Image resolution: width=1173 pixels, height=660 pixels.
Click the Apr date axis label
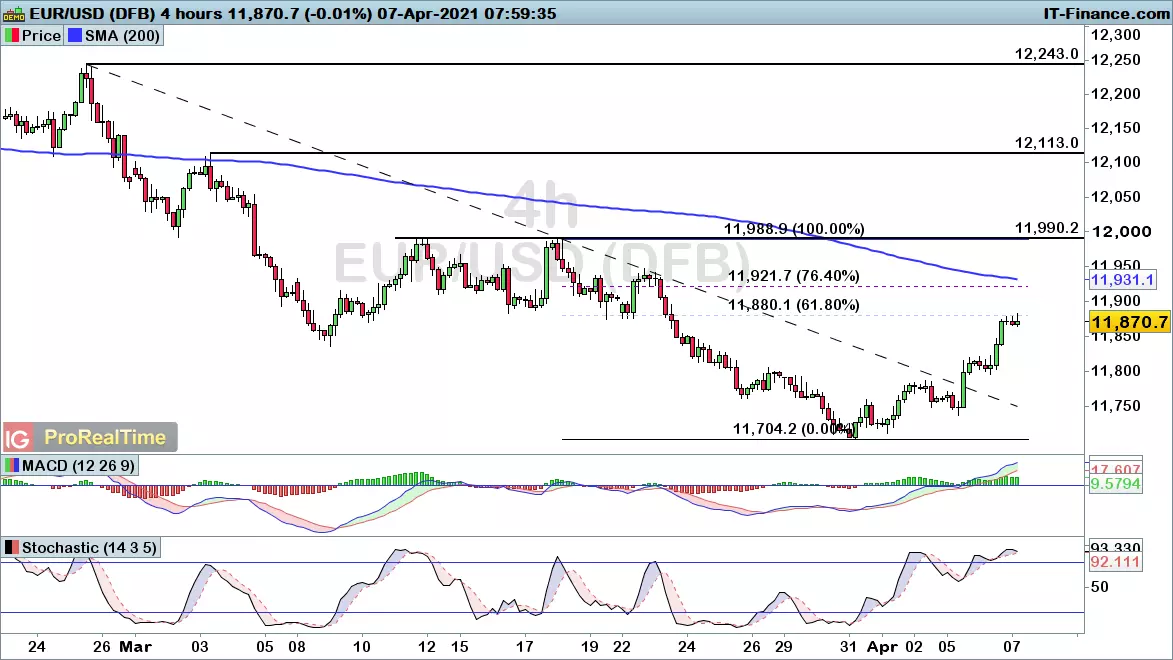click(x=882, y=647)
